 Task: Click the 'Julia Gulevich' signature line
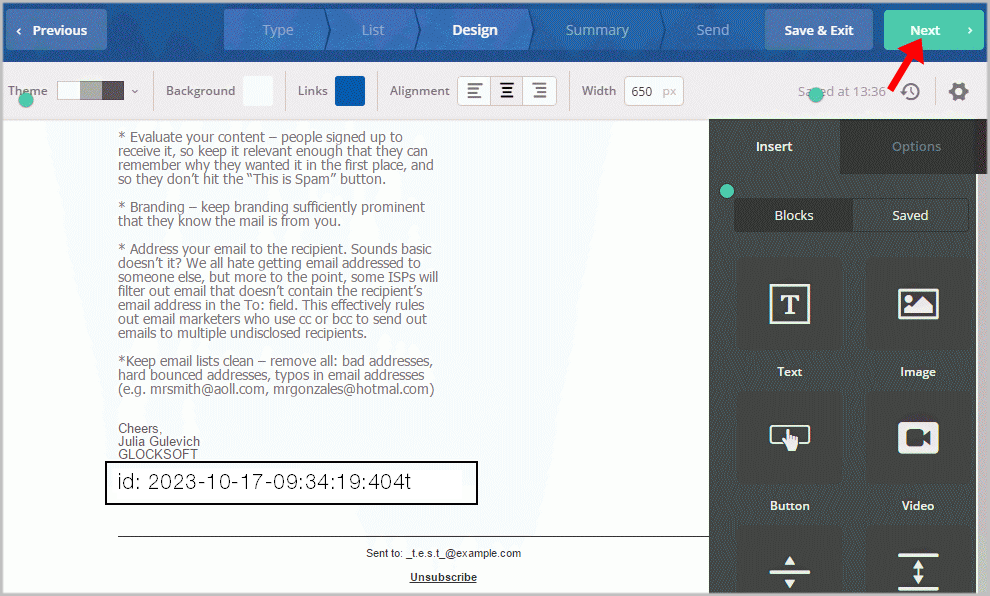coord(159,441)
